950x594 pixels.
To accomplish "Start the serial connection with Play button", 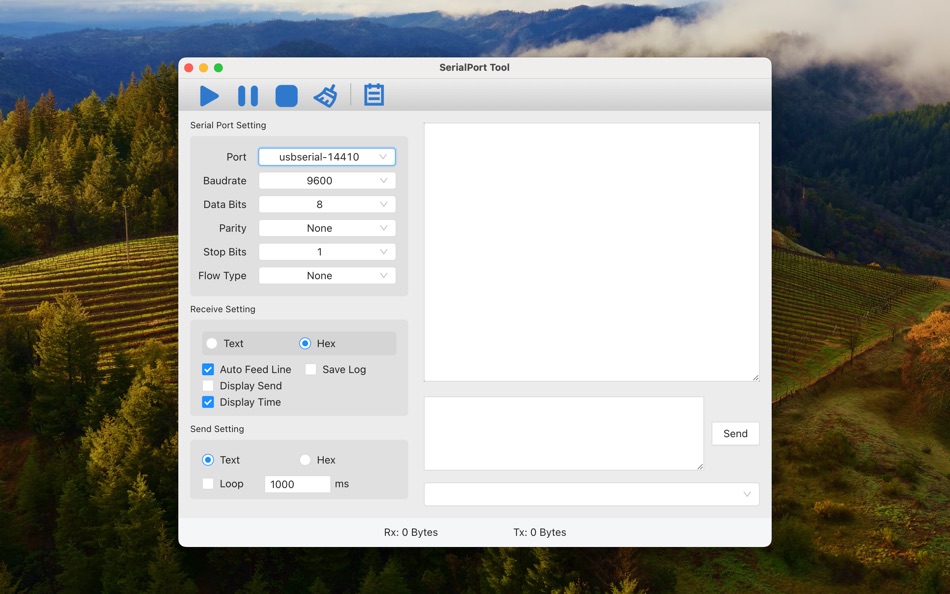I will (x=209, y=95).
